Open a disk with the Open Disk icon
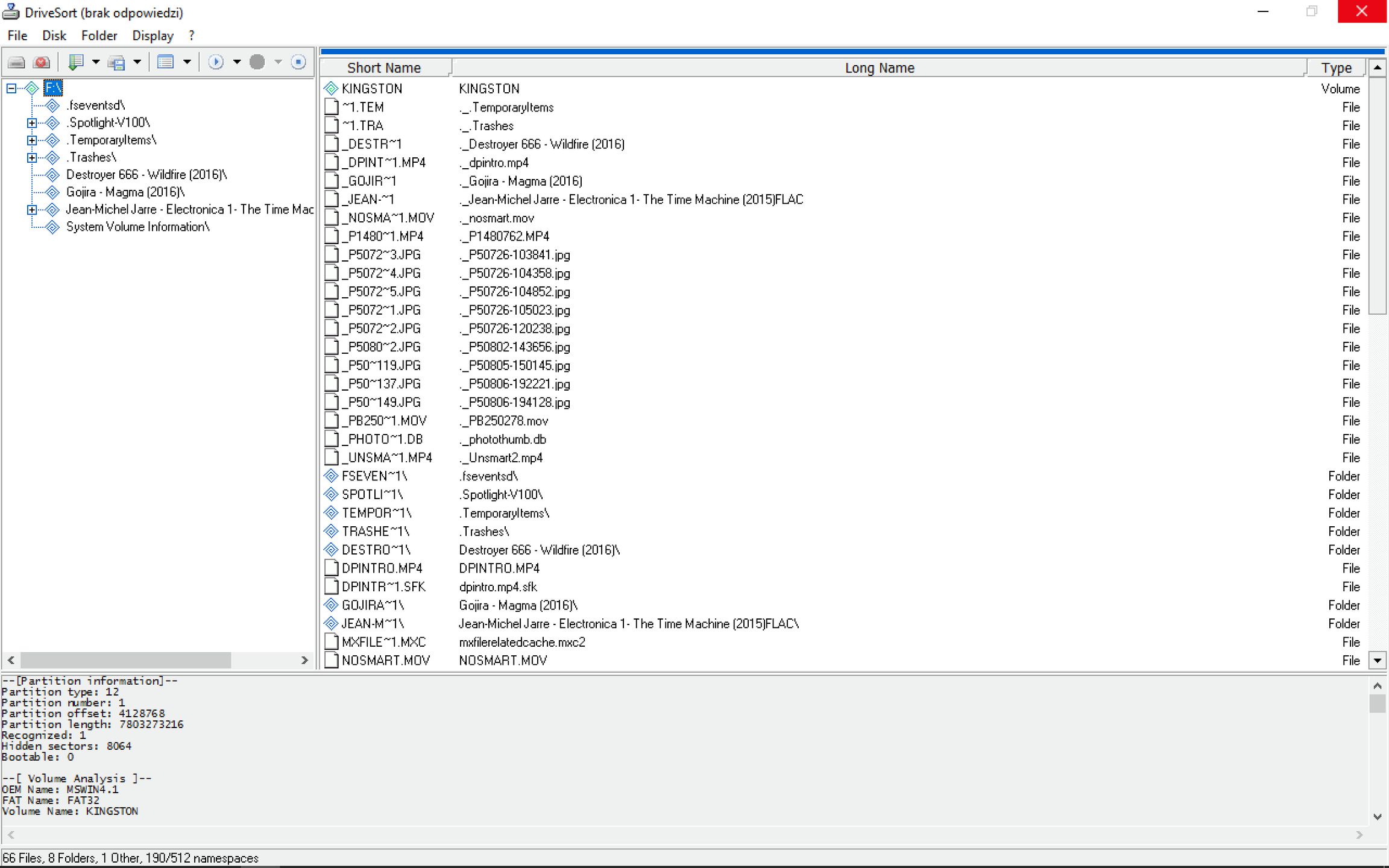The image size is (1389, 868). point(16,61)
